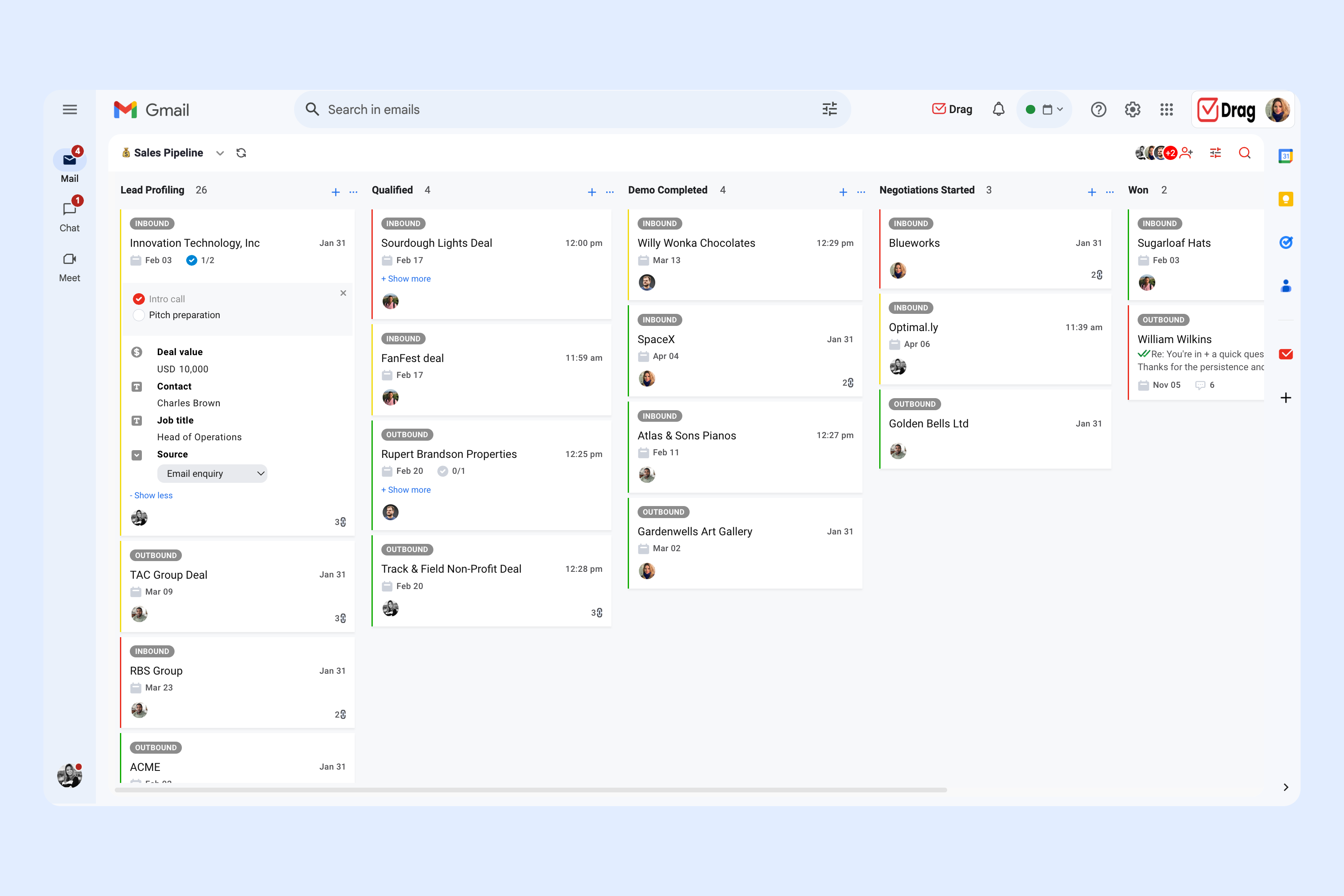Screen dimensions: 1344x896
Task: Open Gmail settings gear
Action: click(x=1132, y=109)
